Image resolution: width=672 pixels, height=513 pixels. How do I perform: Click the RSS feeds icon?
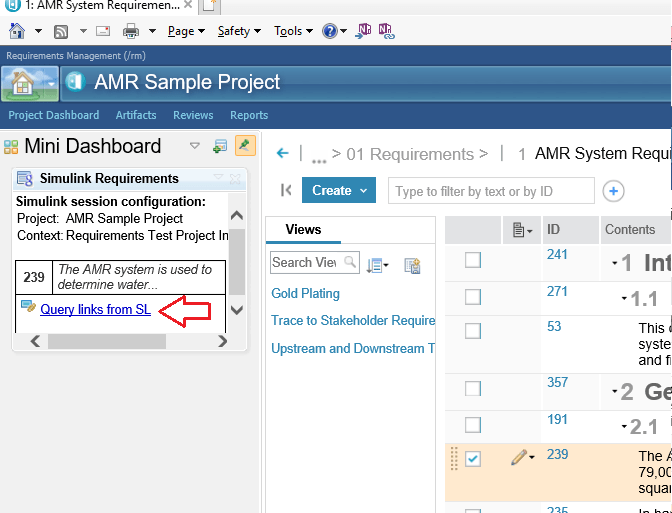(x=59, y=31)
